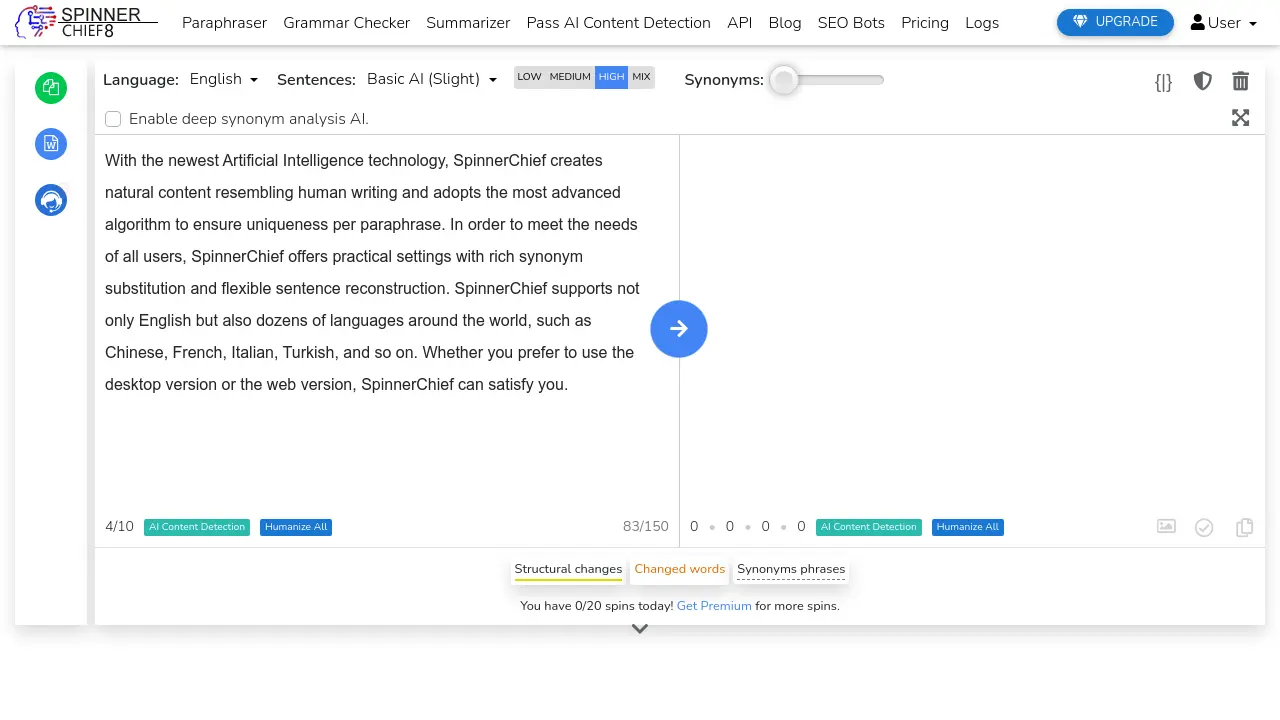The height and width of the screenshot is (720, 1280).
Task: Click the circled check mark output icon
Action: (1204, 527)
